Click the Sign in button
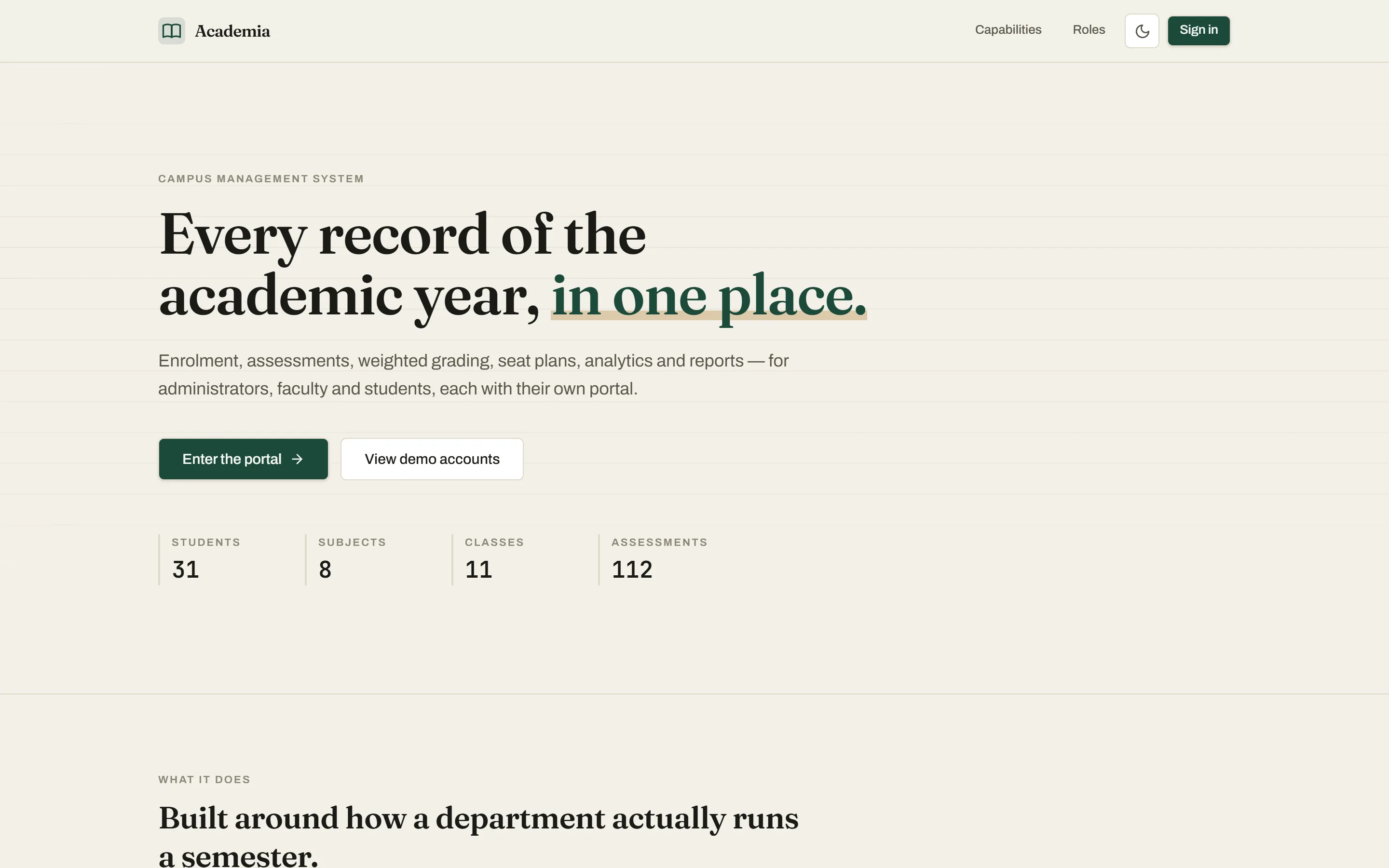 click(1198, 30)
